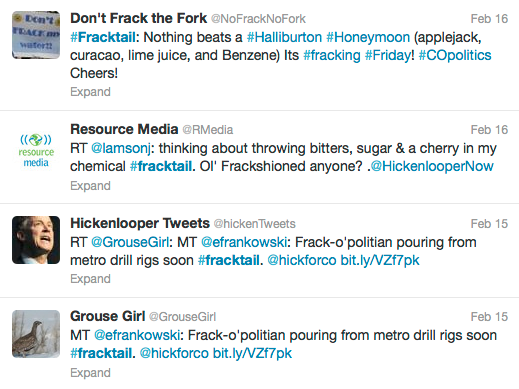Expand the Don't Frack the Fork tweet

point(90,92)
